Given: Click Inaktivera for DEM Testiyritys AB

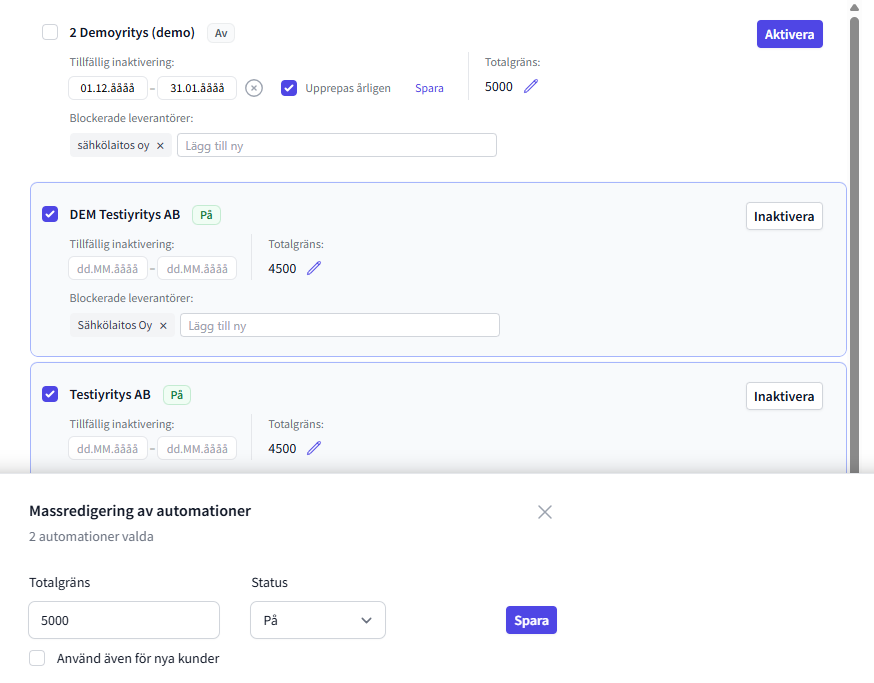Looking at the screenshot, I should coord(784,216).
